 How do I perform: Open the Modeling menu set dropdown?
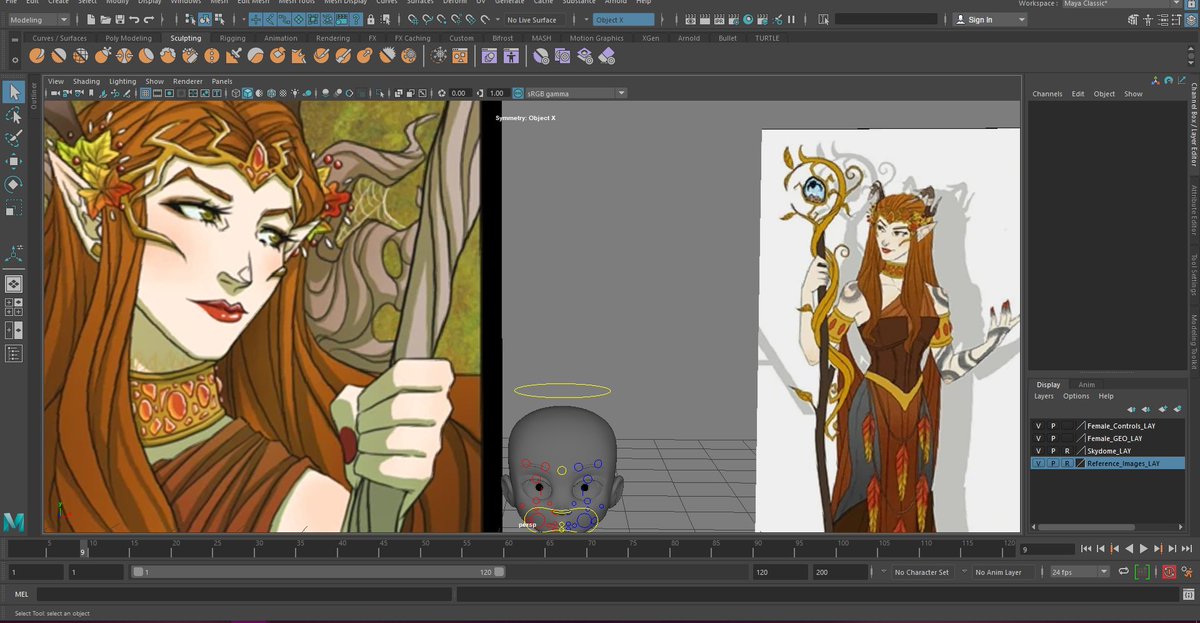(x=38, y=20)
